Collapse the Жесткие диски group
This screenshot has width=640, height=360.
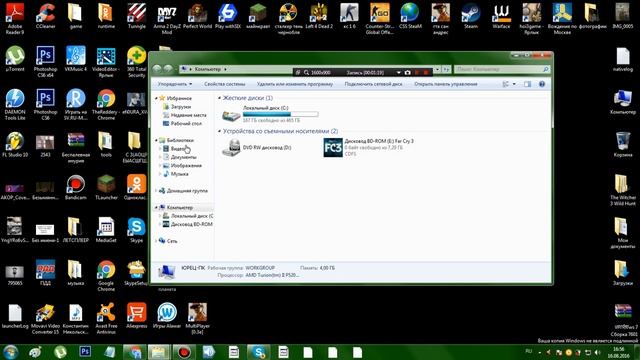(x=220, y=98)
